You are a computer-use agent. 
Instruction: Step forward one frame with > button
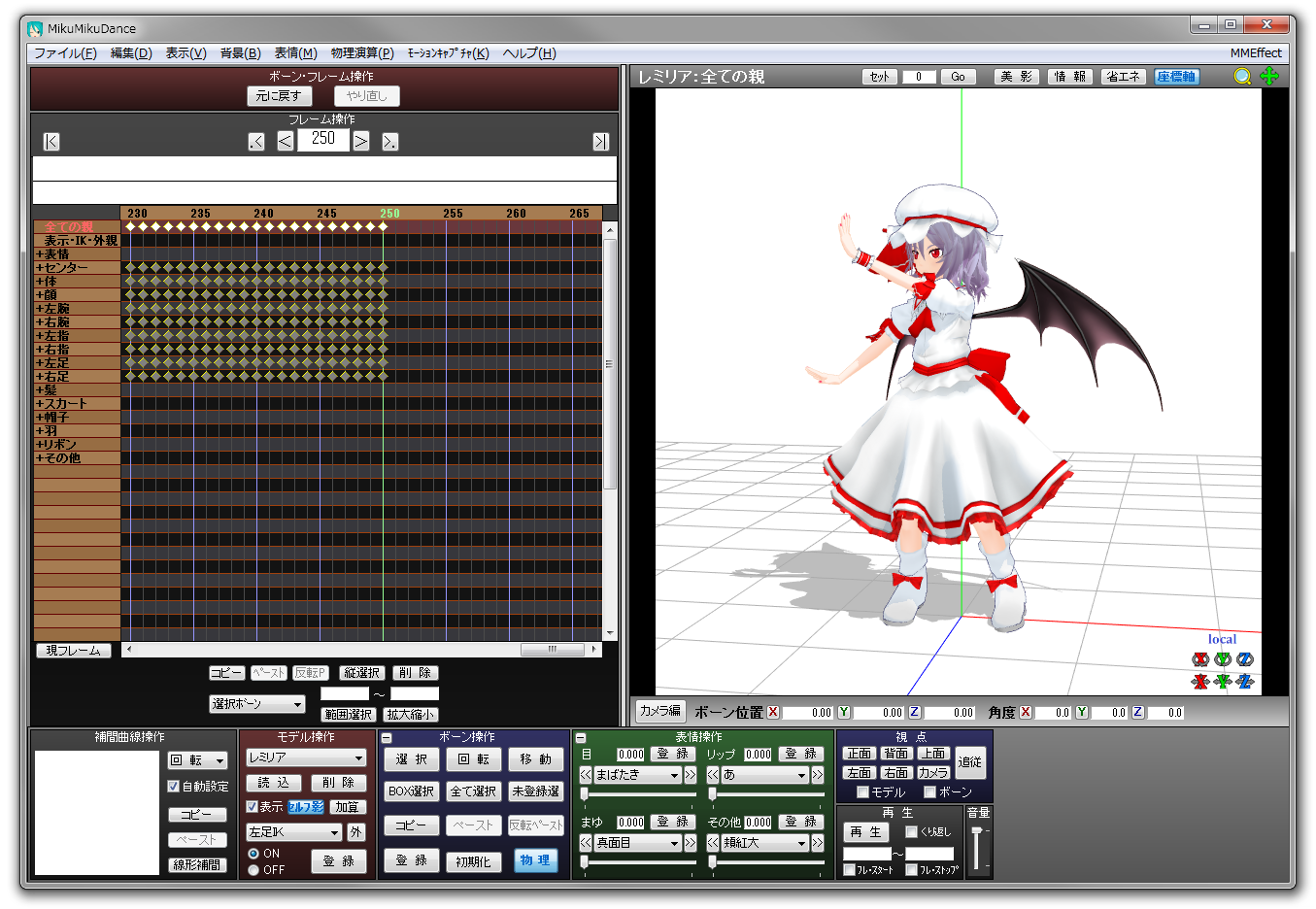[x=361, y=142]
